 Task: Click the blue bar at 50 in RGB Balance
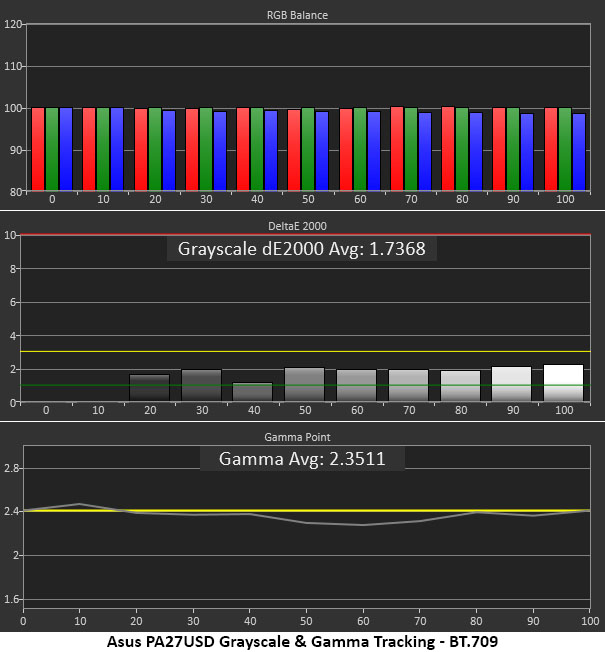click(322, 151)
